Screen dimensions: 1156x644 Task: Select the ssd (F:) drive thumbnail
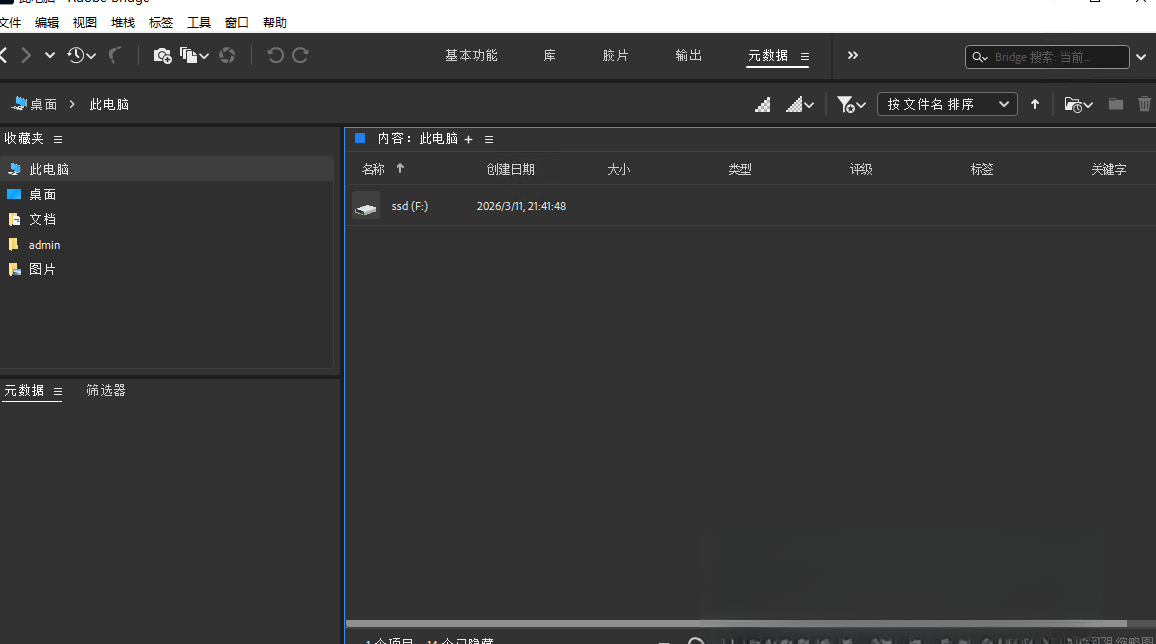[x=366, y=206]
